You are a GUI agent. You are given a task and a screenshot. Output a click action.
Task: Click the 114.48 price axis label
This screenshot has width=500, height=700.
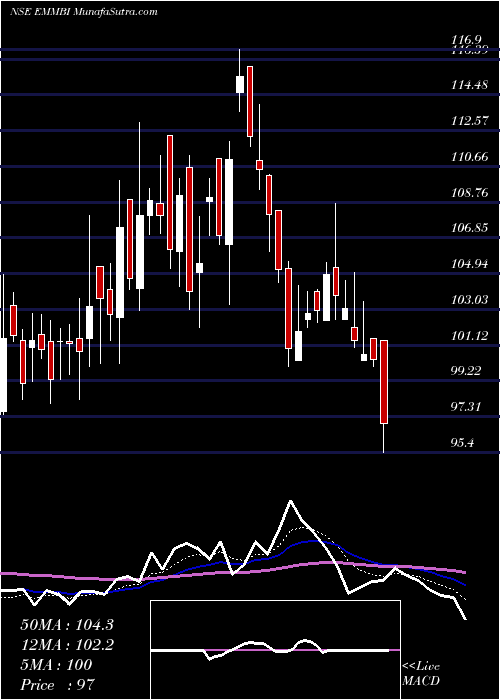coord(469,84)
